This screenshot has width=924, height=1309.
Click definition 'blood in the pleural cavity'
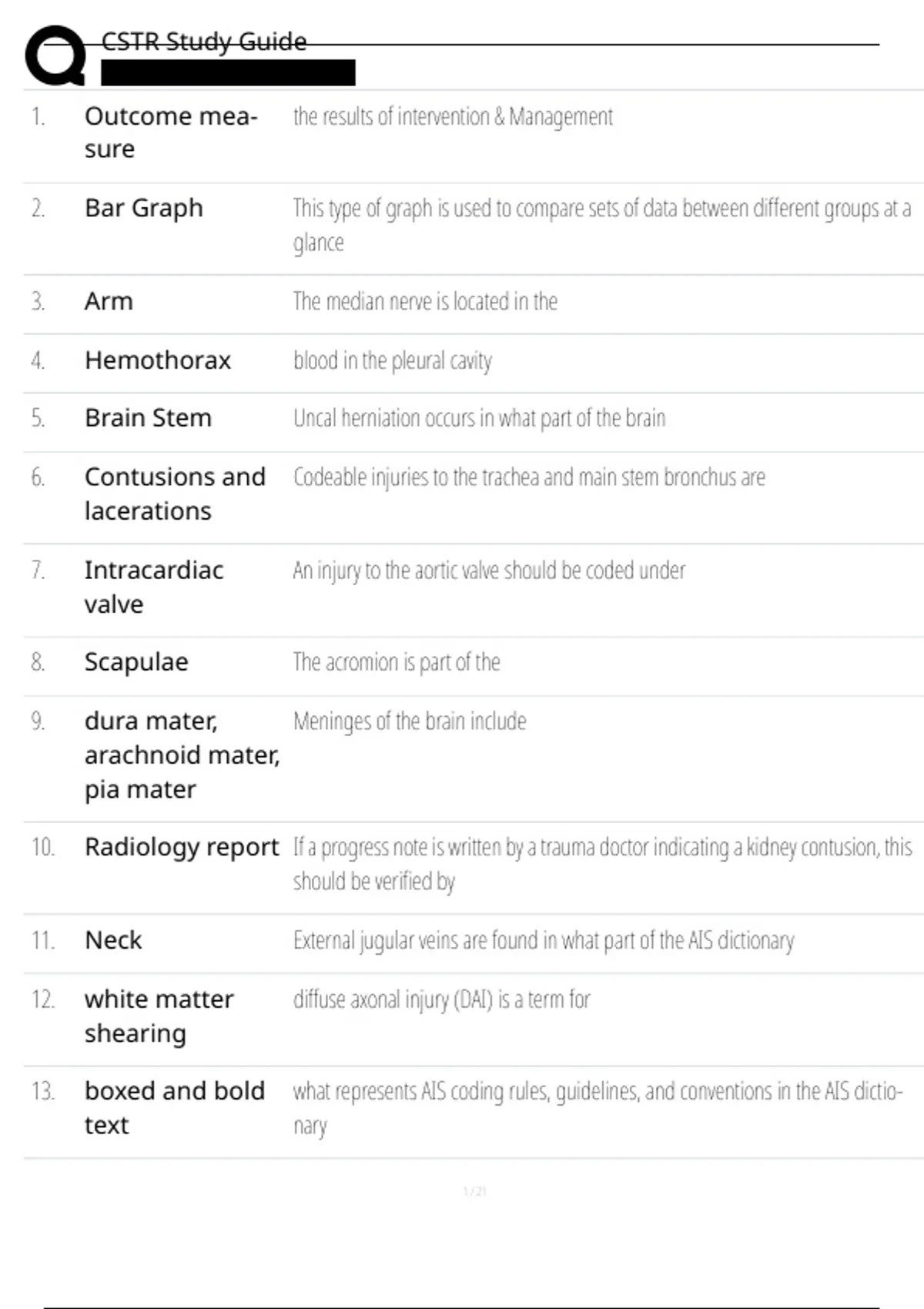[x=393, y=360]
